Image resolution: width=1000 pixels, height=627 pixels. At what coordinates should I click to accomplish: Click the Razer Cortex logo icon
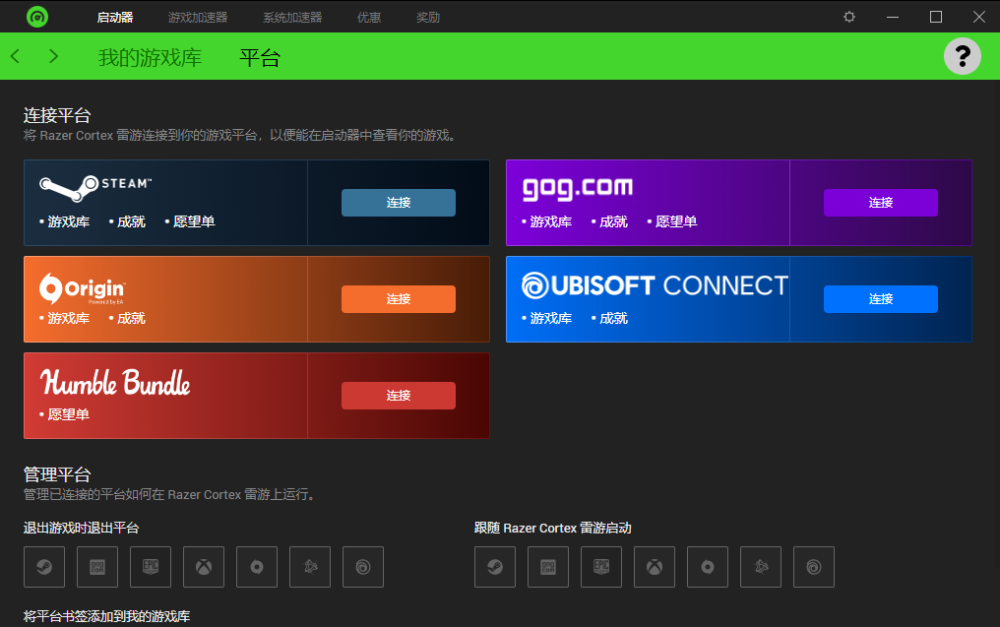tap(37, 17)
